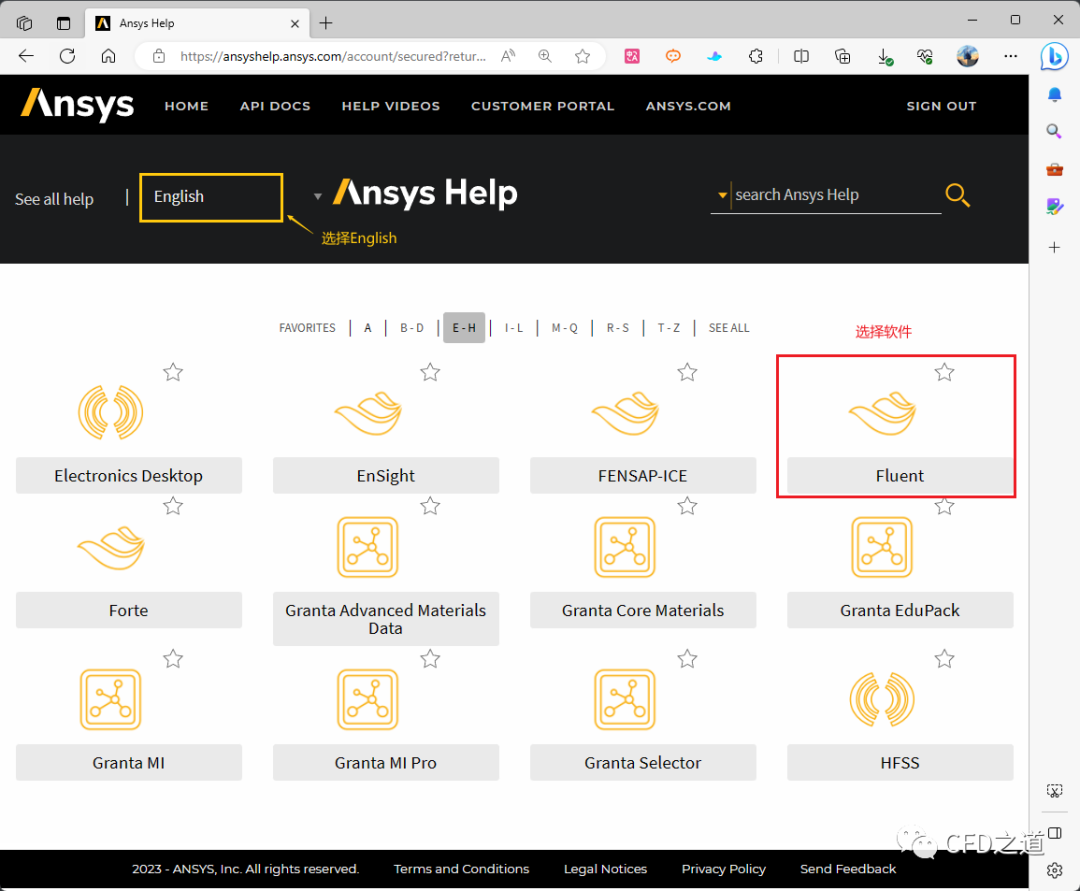Select the I - L alphabet tab
This screenshot has height=891, width=1080.
[x=514, y=328]
